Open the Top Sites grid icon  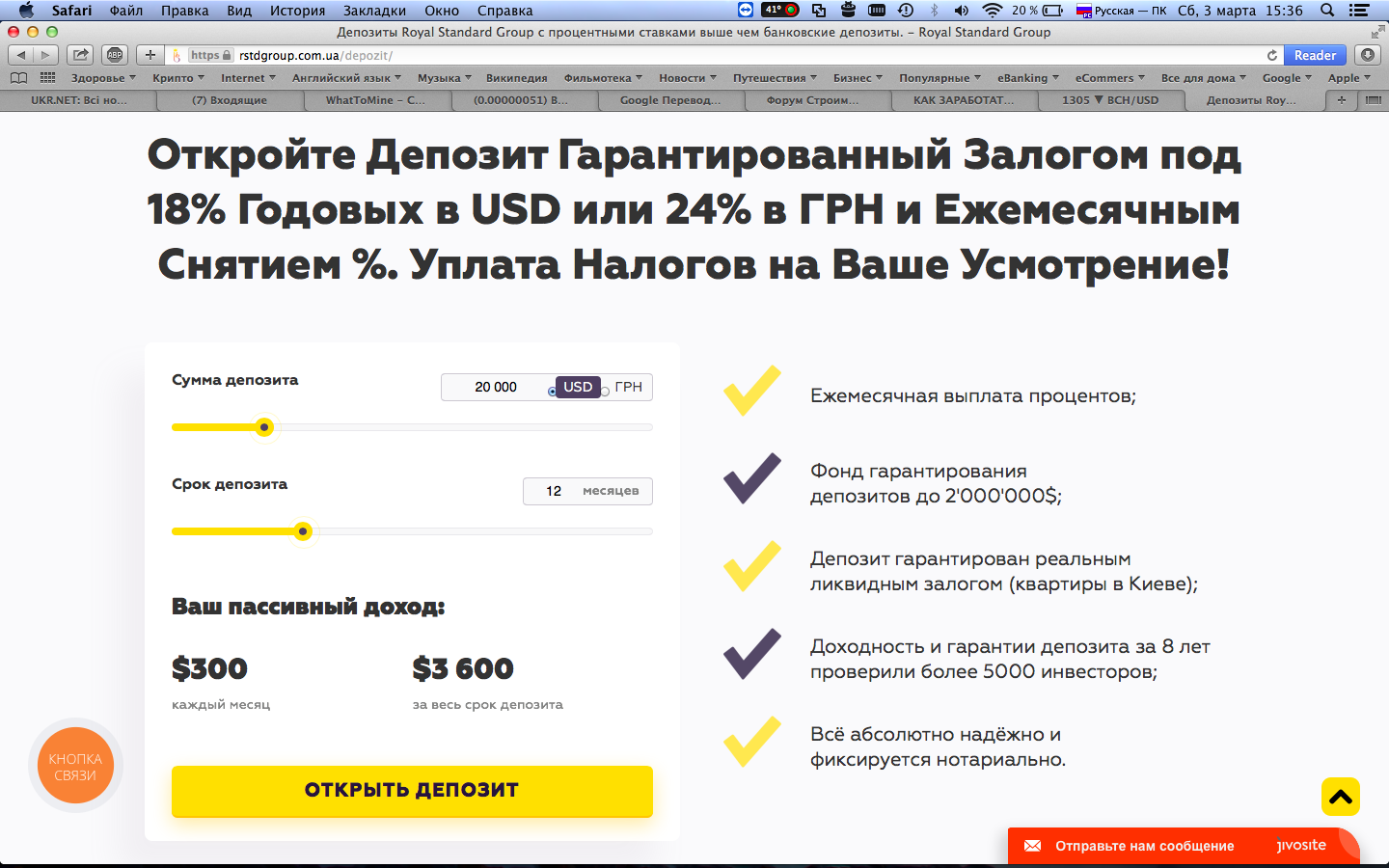click(47, 77)
